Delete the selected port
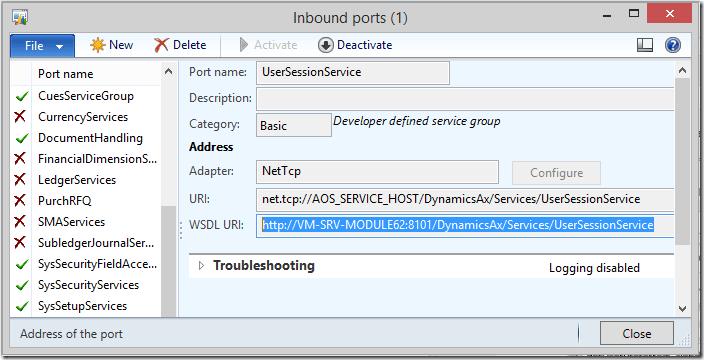Viewport: 704px width, 360px height. click(180, 45)
